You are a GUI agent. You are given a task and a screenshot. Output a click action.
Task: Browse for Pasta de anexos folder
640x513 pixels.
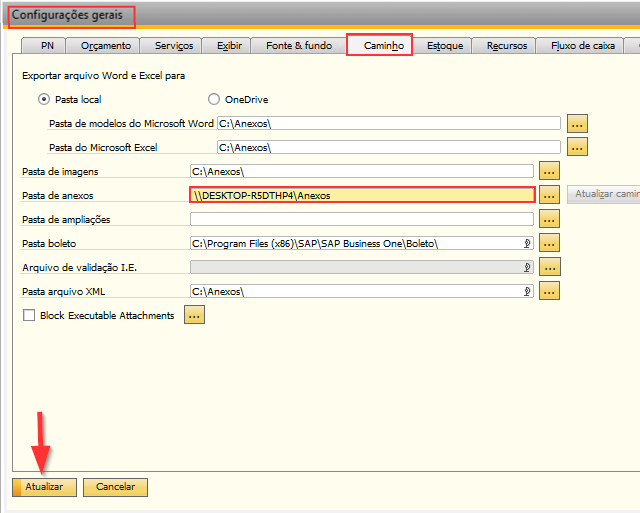tap(549, 195)
